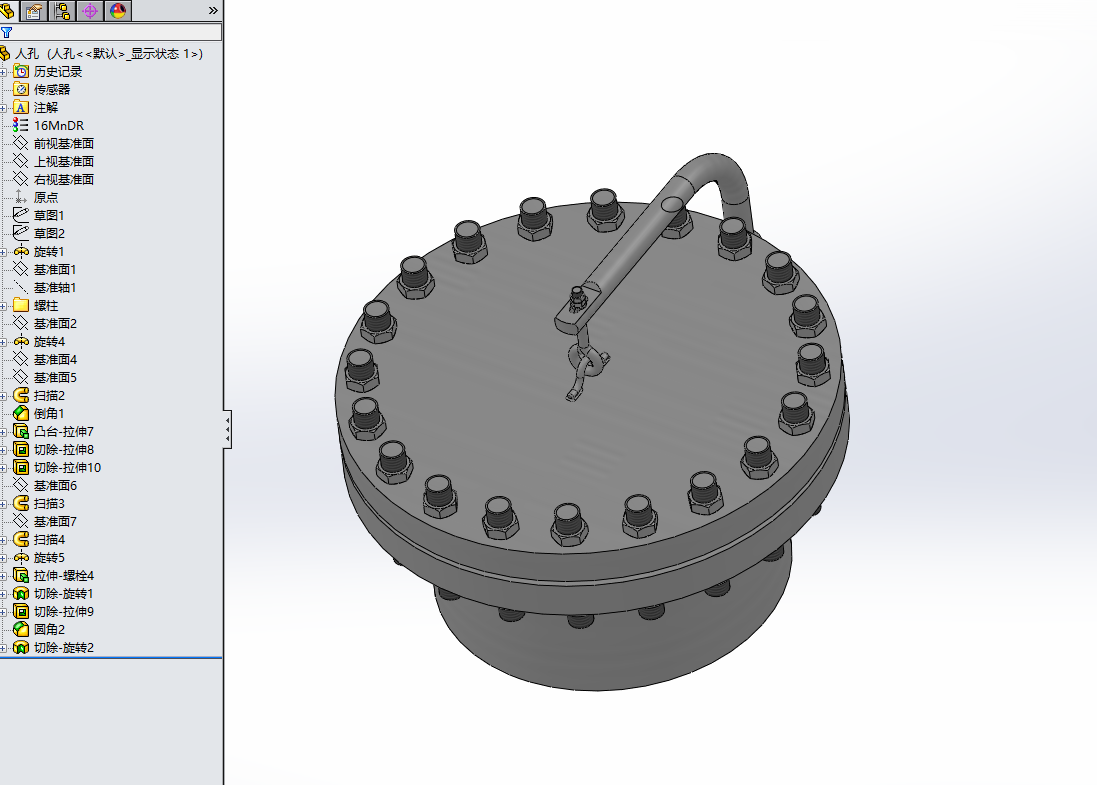This screenshot has height=785, width=1097.
Task: Select the 16MnDR material entry
Action: [x=59, y=126]
